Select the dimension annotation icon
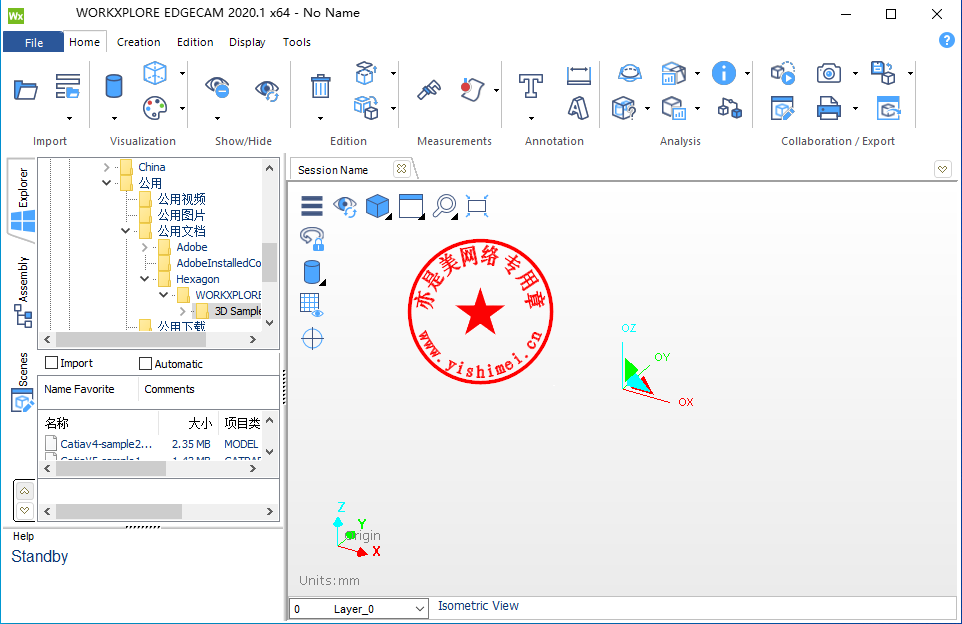Screen dimensions: 962x624 579,75
